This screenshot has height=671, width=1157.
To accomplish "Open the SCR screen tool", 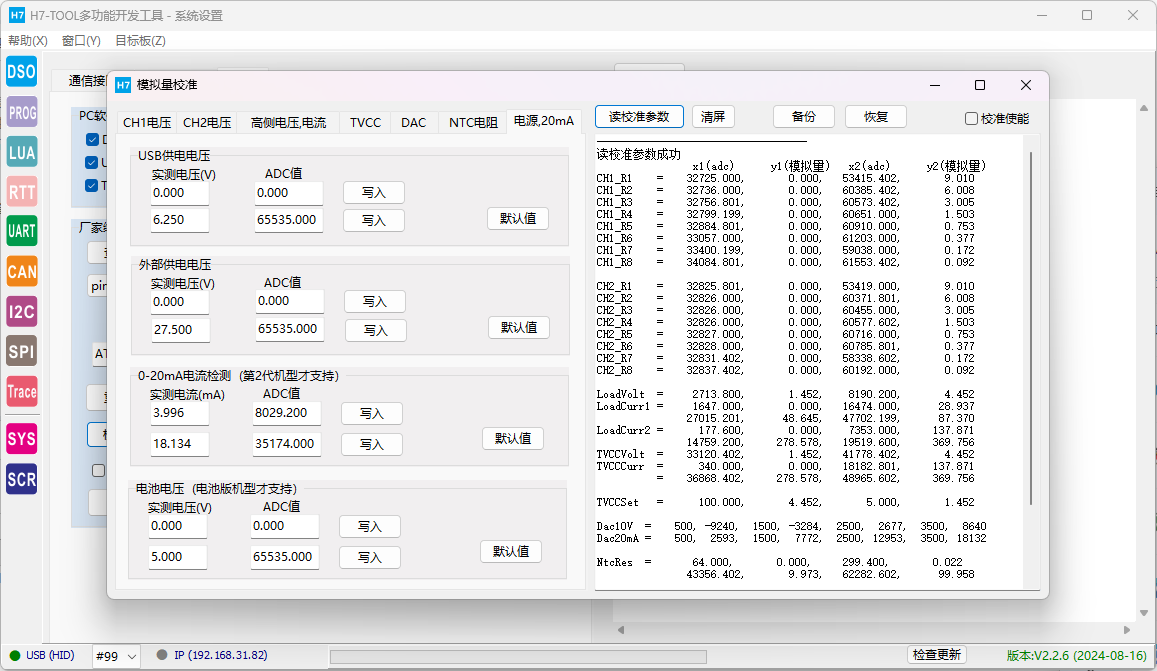I will pyautogui.click(x=21, y=479).
